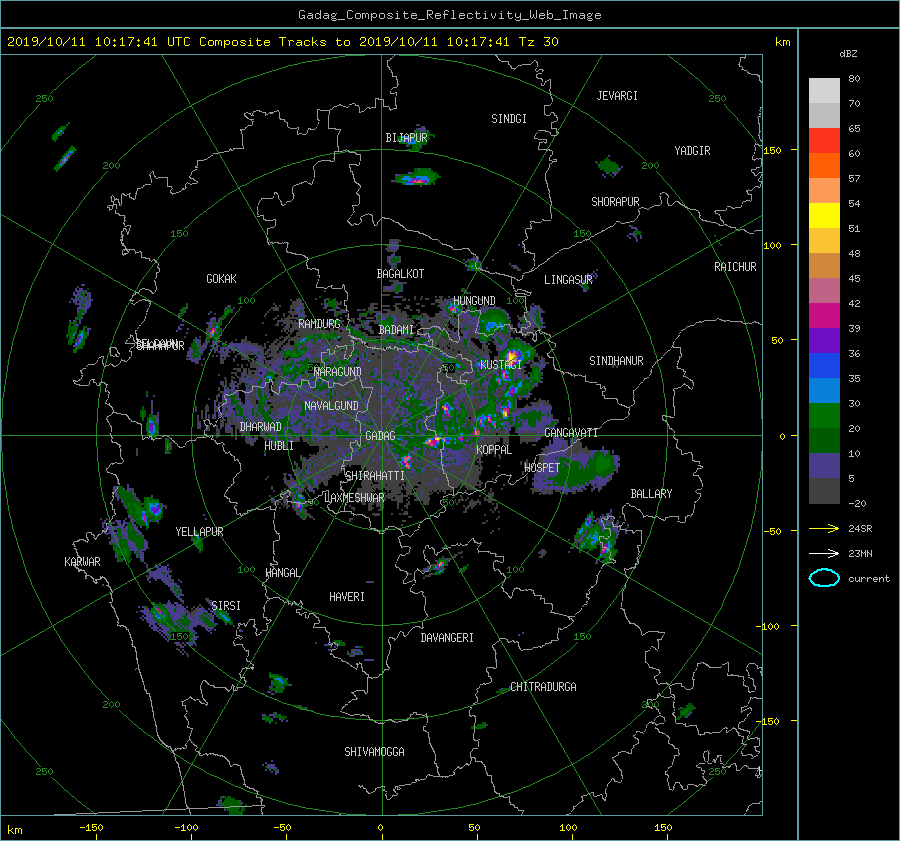
Task: Click the 'Gadag_Composite_Reflectivity_Web_Image' title text
Action: pyautogui.click(x=449, y=15)
